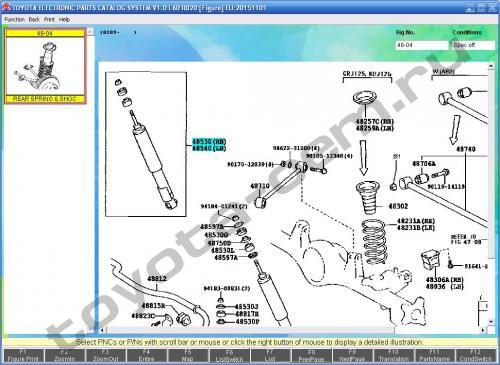Viewport: 500px width, 365px height.
Task: Open the Help menu
Action: coord(64,20)
